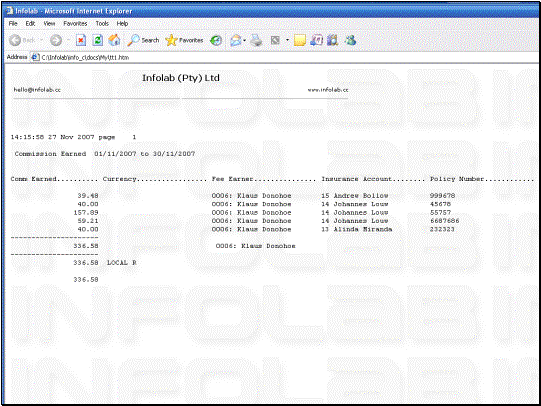The image size is (541, 406).
Task: Open the File menu
Action: [x=13, y=23]
